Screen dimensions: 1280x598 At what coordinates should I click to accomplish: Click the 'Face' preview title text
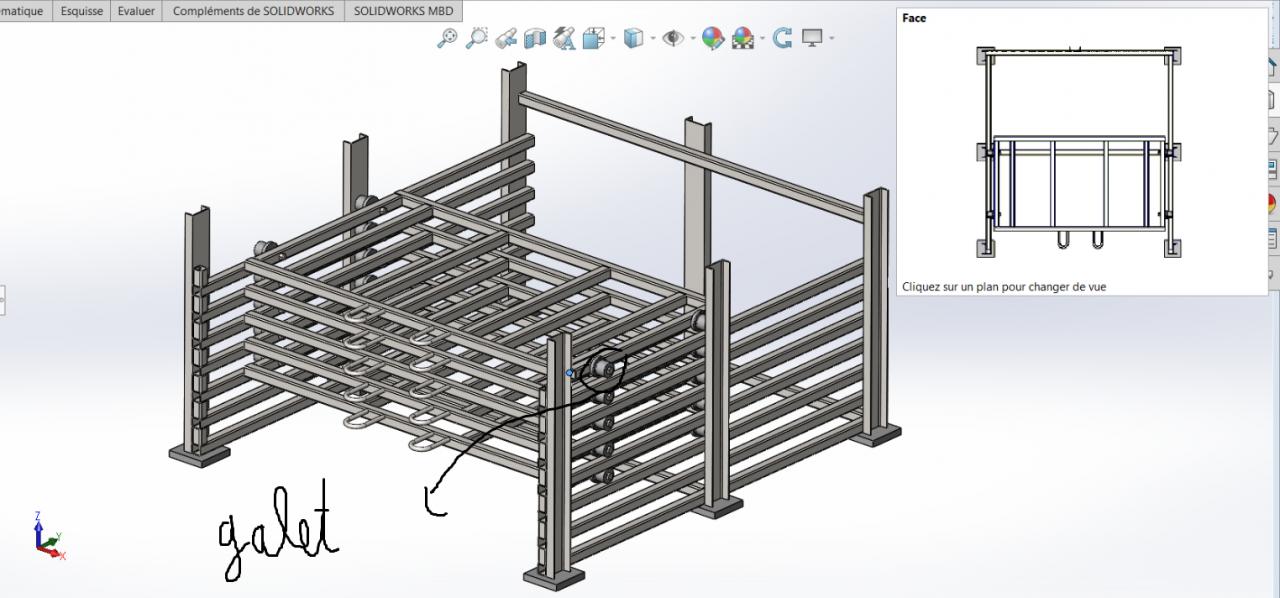pyautogui.click(x=914, y=18)
